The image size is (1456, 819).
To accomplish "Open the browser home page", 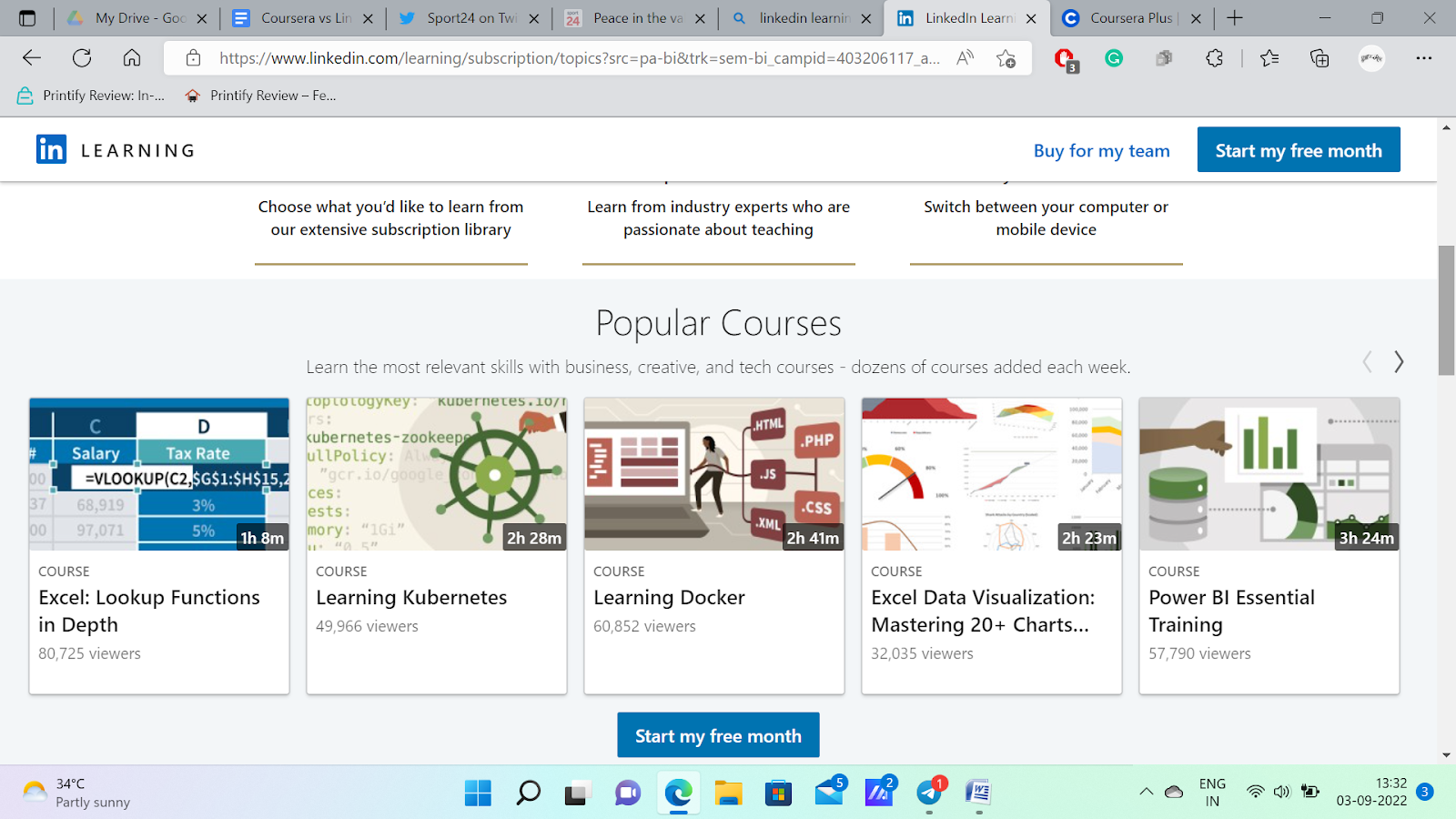I will tap(132, 58).
